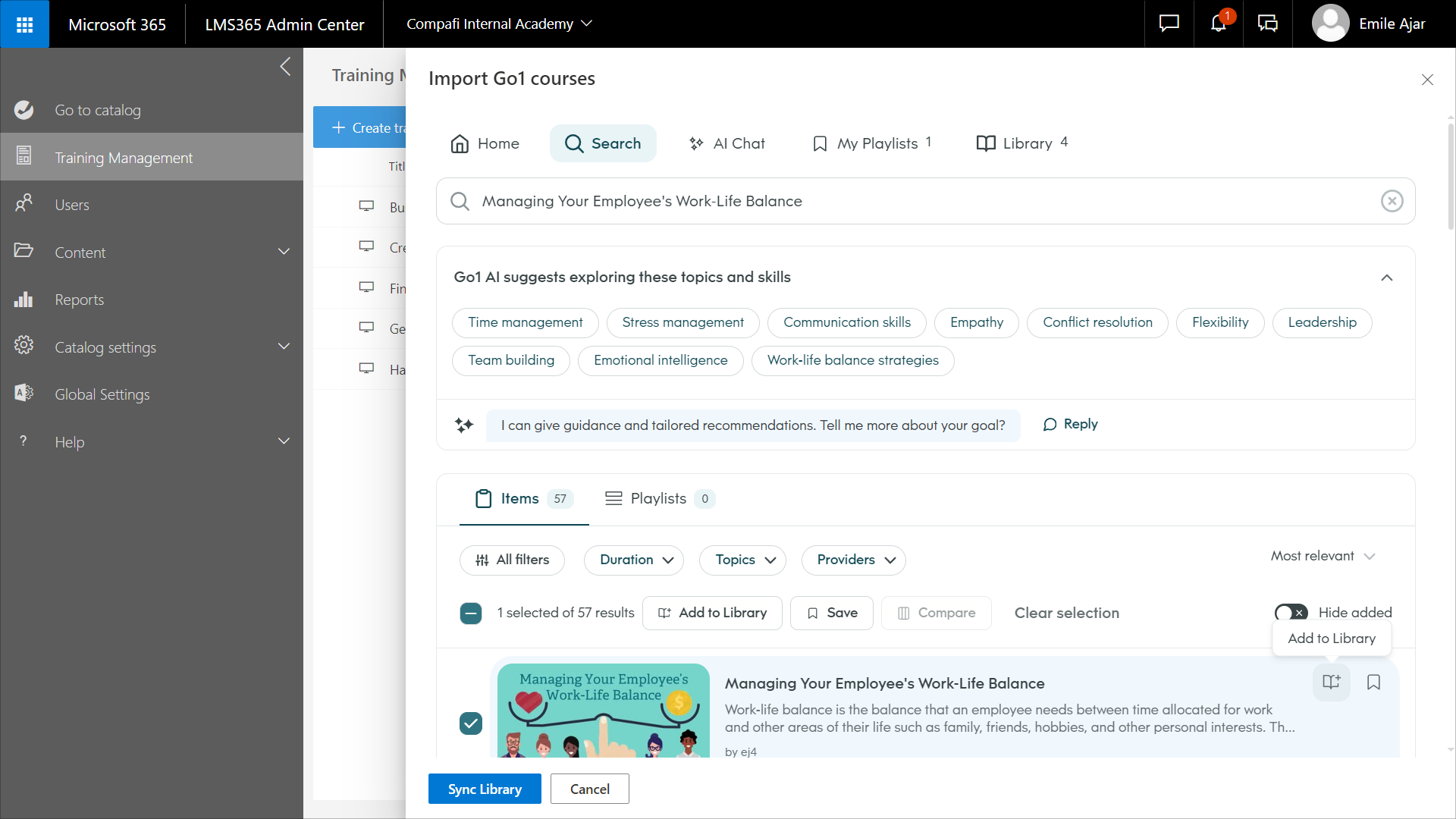The width and height of the screenshot is (1456, 819).
Task: Open Users from the sidebar
Action: pyautogui.click(x=73, y=204)
